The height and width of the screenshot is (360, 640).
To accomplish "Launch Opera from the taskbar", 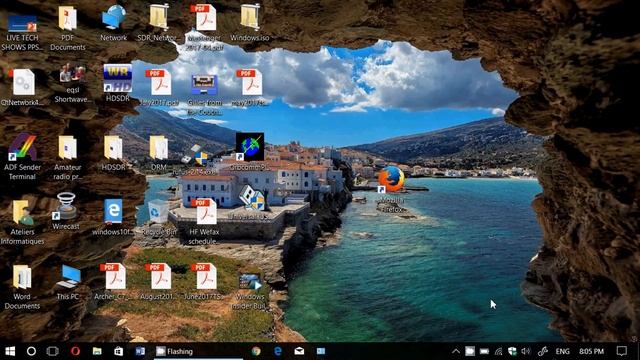I will tap(75, 351).
